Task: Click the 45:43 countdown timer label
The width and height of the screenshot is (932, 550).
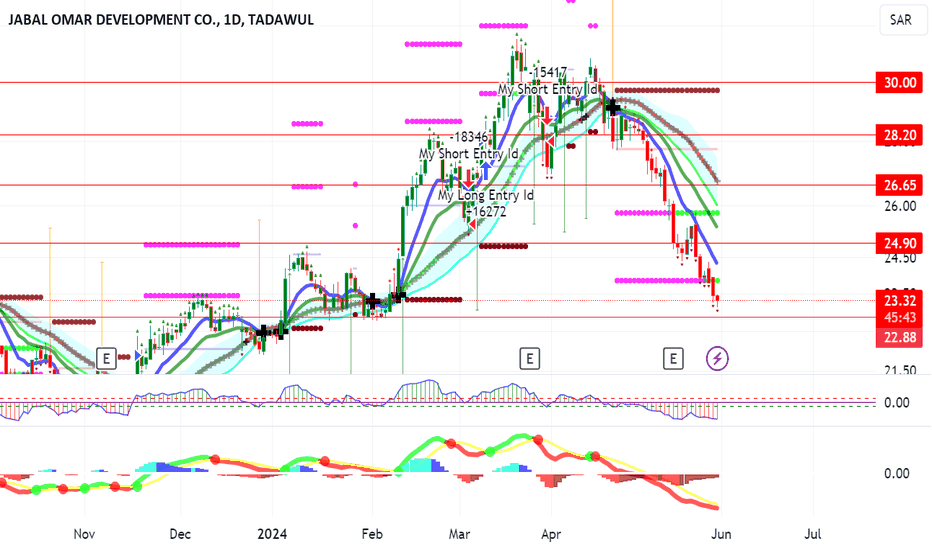Action: tap(900, 318)
